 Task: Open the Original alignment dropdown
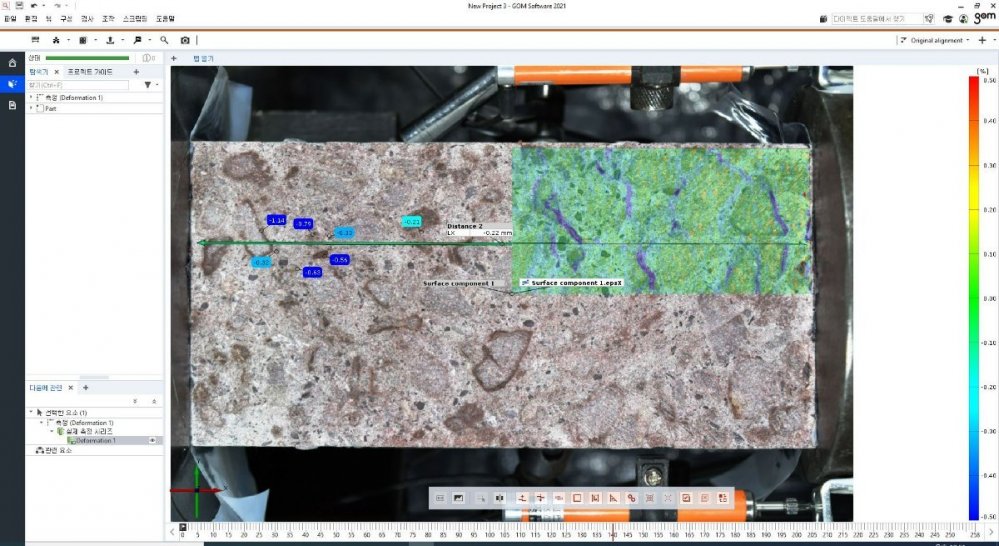click(936, 40)
